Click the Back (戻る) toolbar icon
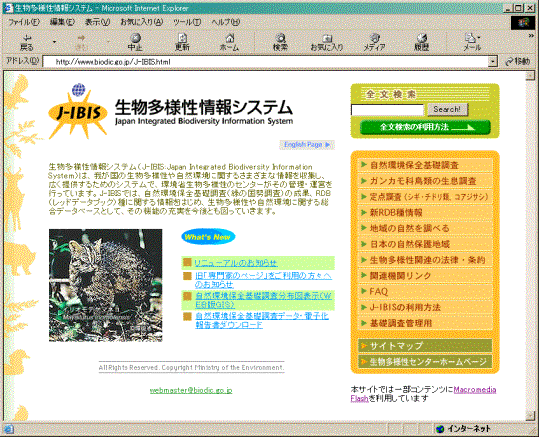The image size is (539, 437). click(x=26, y=42)
